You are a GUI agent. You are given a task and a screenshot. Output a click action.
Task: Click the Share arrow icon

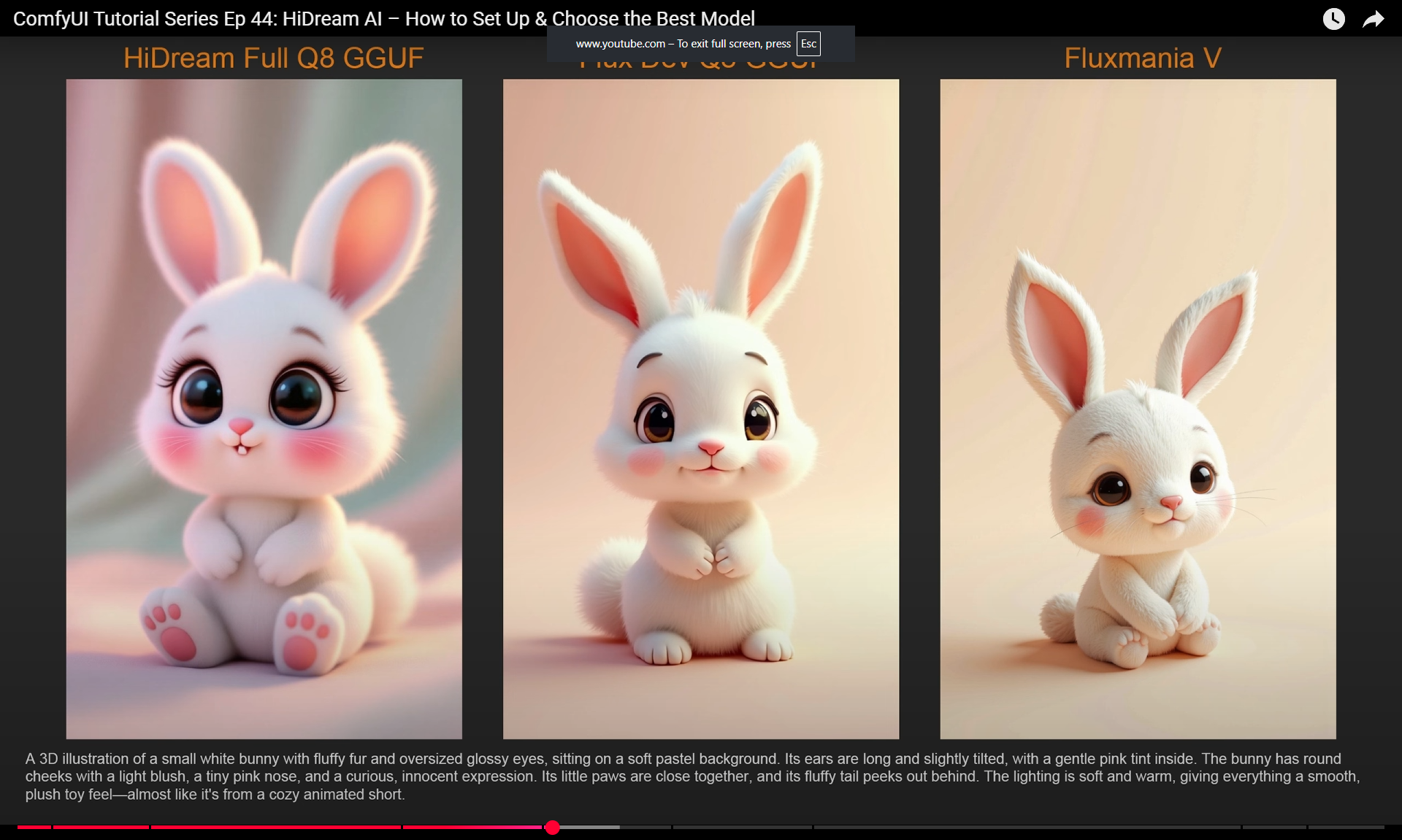tap(1373, 19)
